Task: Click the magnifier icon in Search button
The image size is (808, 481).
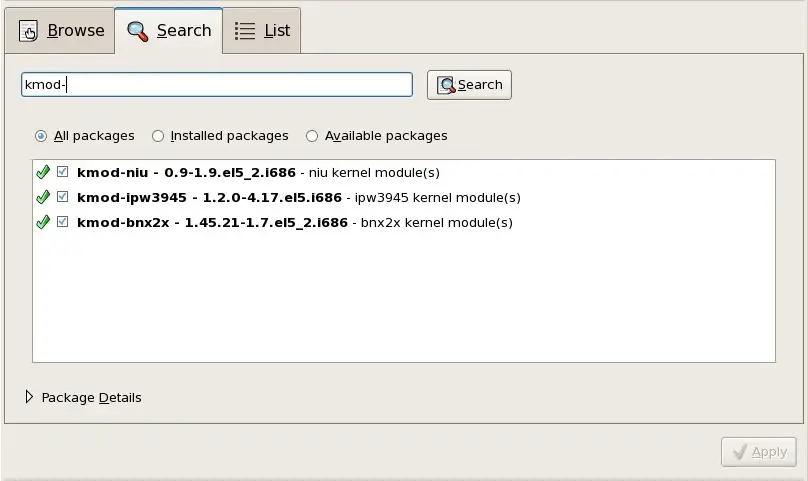Action: pos(446,85)
